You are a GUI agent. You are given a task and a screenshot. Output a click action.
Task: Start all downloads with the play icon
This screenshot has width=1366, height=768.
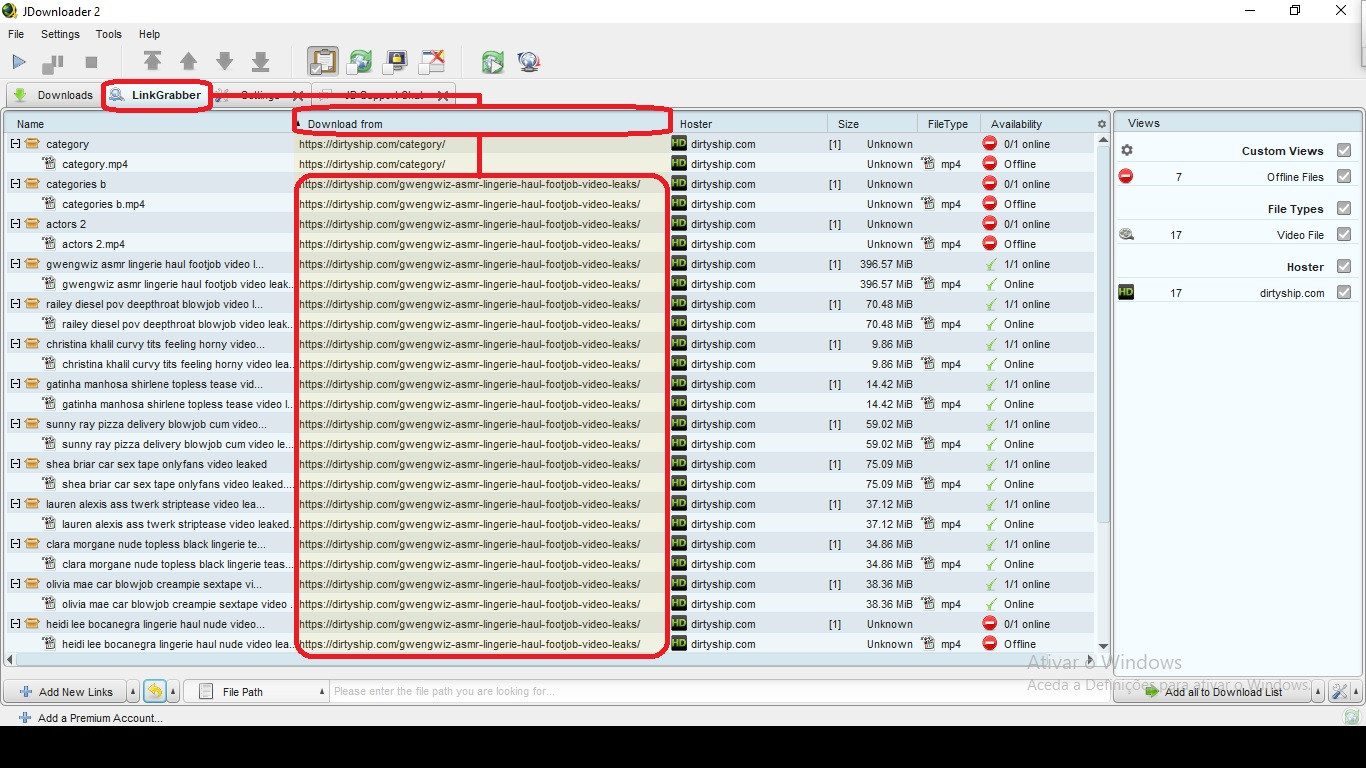click(19, 62)
